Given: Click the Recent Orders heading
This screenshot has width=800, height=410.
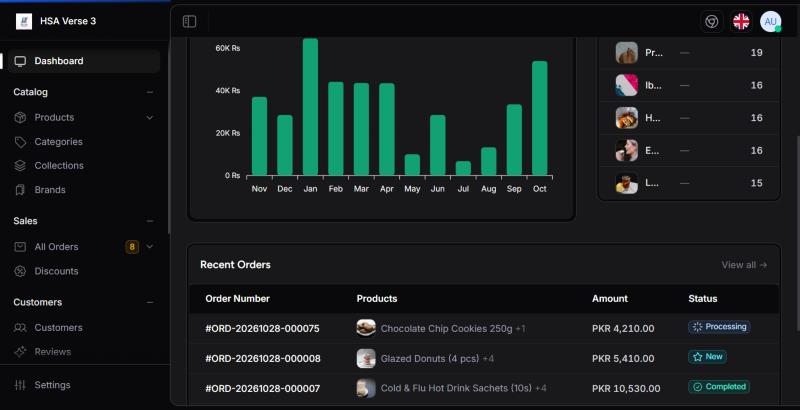Looking at the screenshot, I should click(x=235, y=265).
